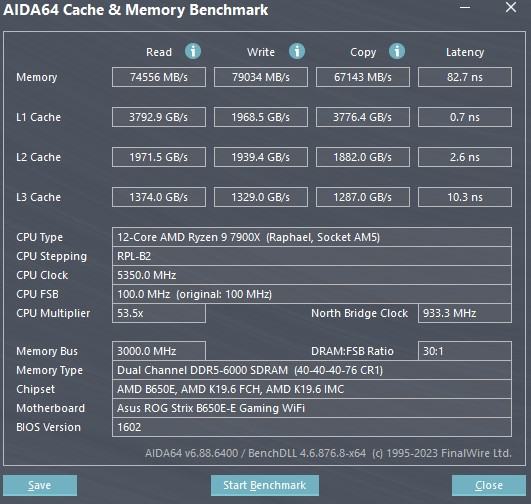
Task: Open the Copy column info icon
Action: (397, 51)
